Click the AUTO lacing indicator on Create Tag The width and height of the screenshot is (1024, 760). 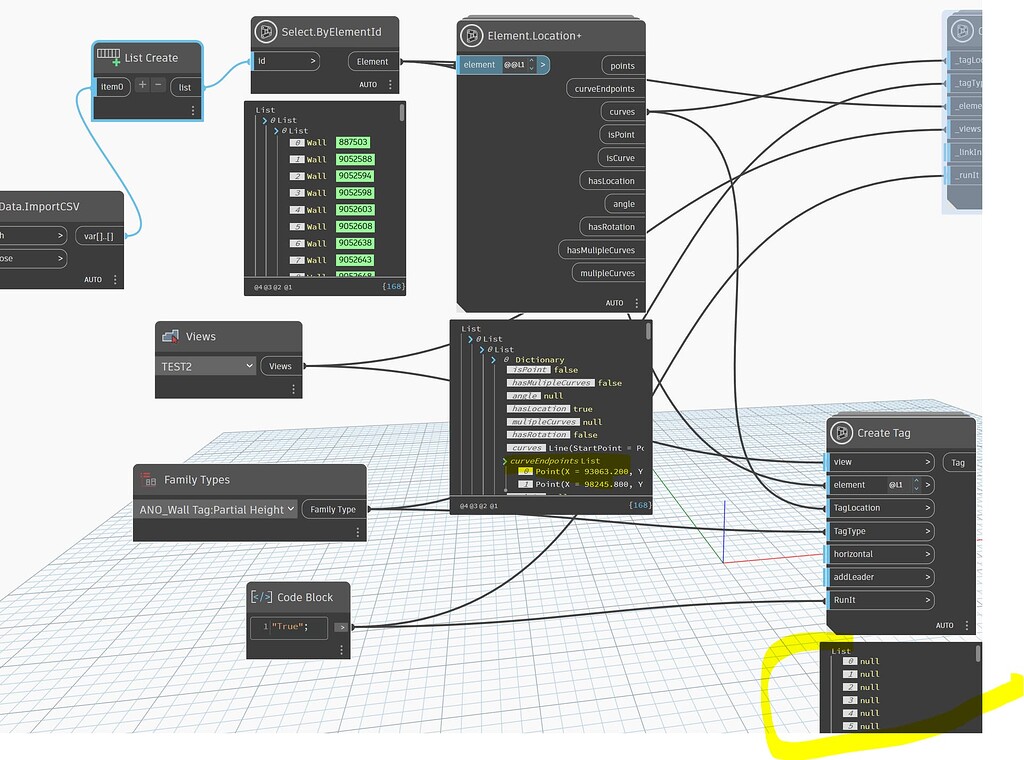point(944,625)
